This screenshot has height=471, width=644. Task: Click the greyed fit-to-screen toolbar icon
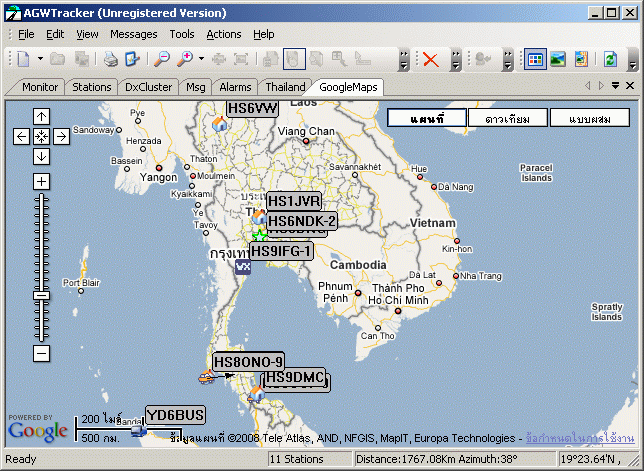tap(241, 59)
